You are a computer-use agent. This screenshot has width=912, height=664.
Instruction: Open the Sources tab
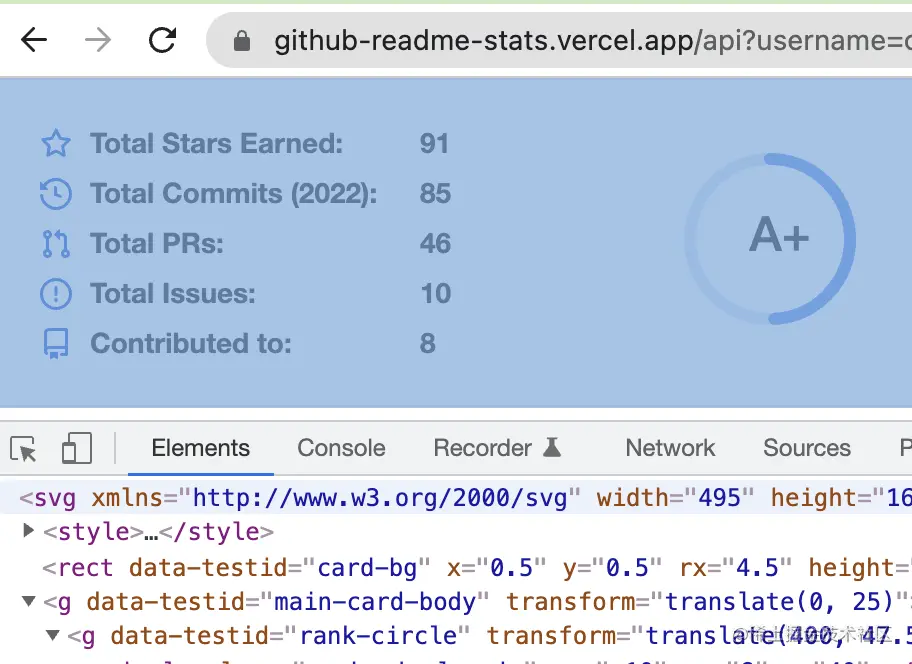[x=807, y=448]
